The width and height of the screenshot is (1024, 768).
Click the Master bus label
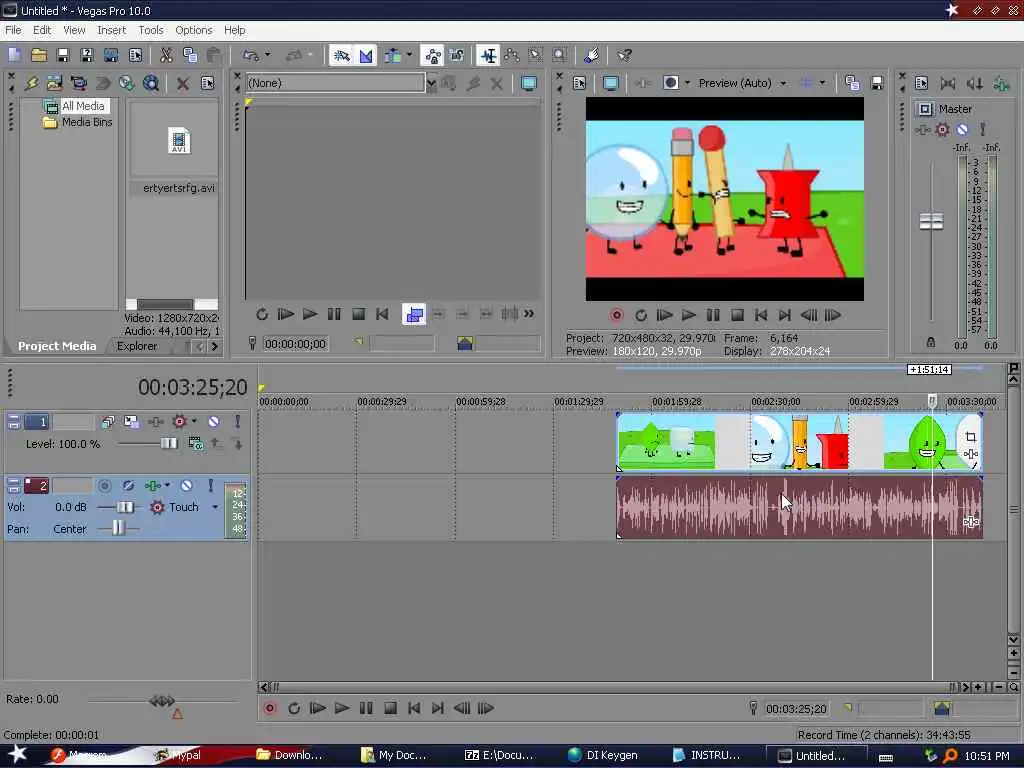pyautogui.click(x=955, y=109)
